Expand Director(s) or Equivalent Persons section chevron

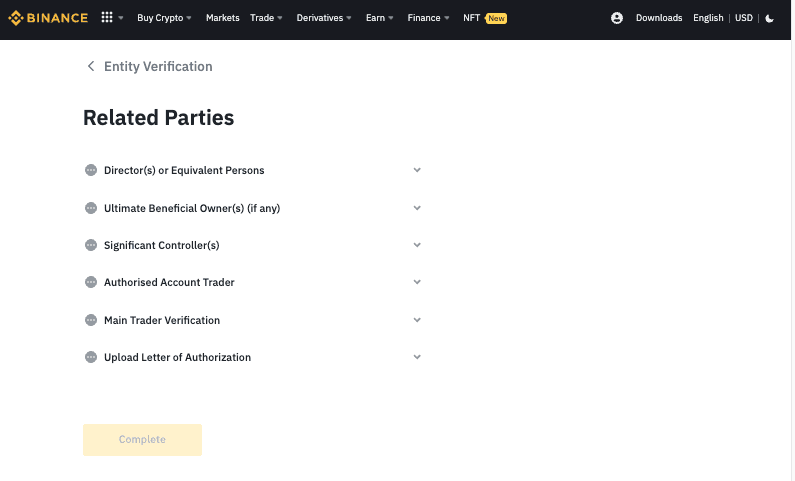tap(417, 170)
